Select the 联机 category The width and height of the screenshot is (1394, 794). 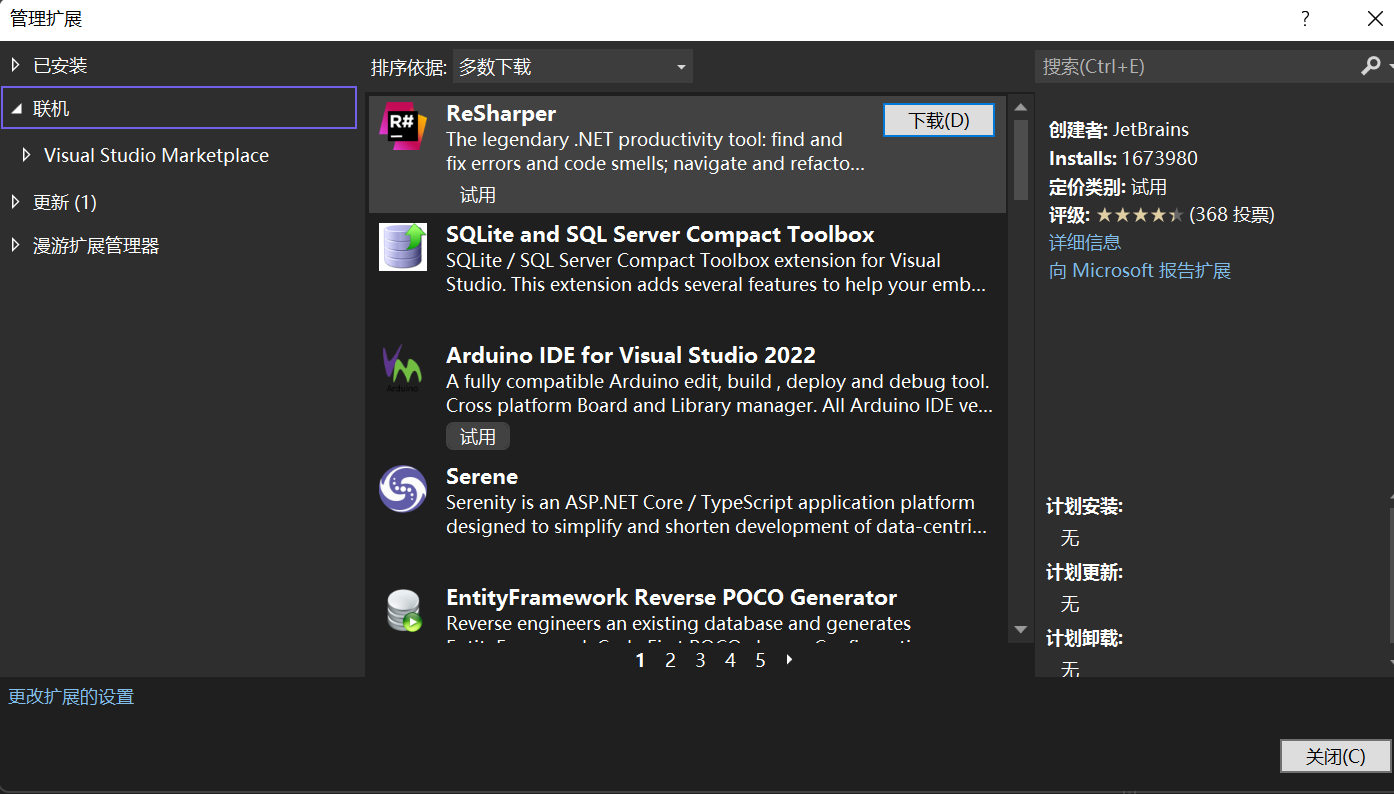point(51,109)
